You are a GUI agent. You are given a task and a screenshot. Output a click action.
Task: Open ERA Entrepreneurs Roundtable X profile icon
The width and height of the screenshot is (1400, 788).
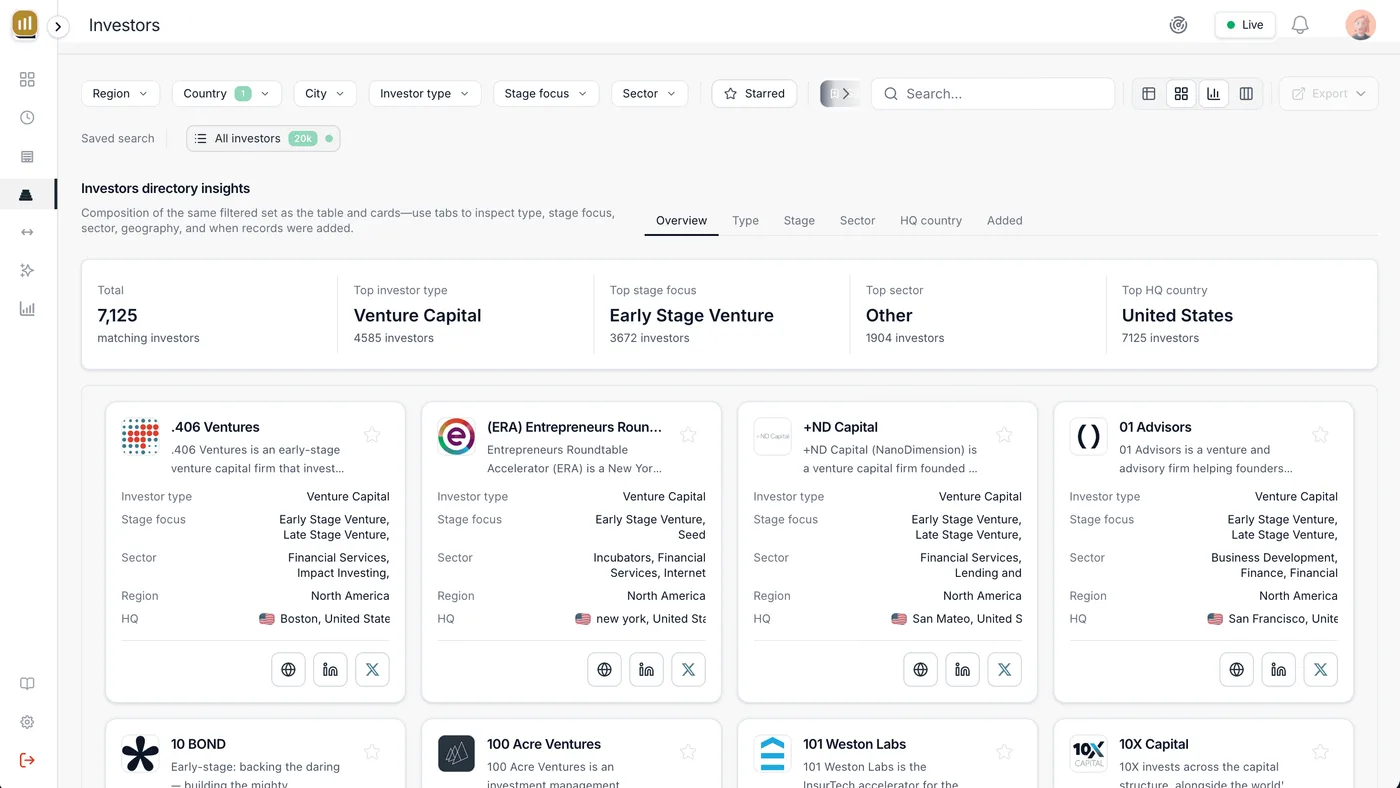(688, 669)
